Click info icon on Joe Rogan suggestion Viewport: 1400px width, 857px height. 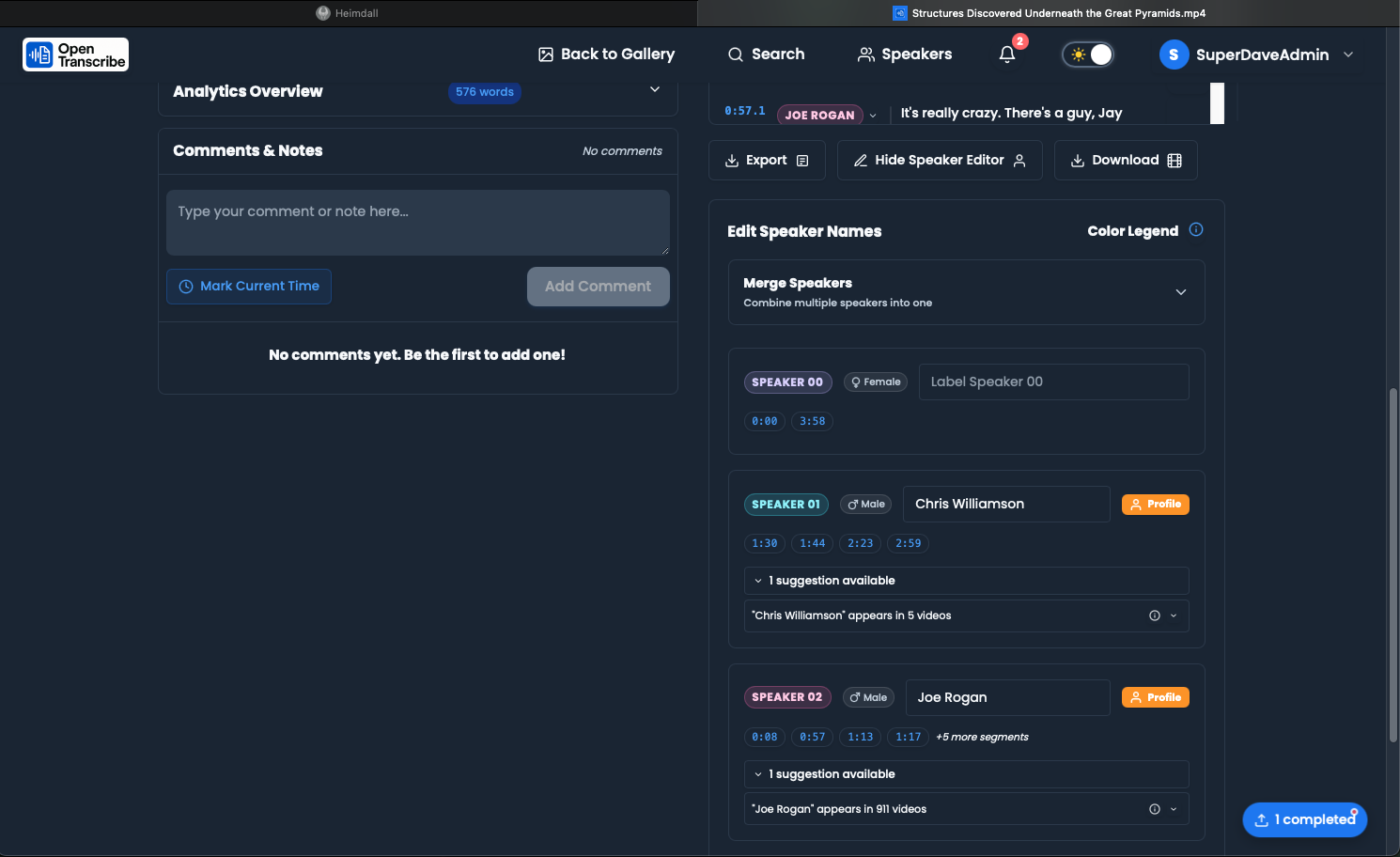click(x=1155, y=810)
